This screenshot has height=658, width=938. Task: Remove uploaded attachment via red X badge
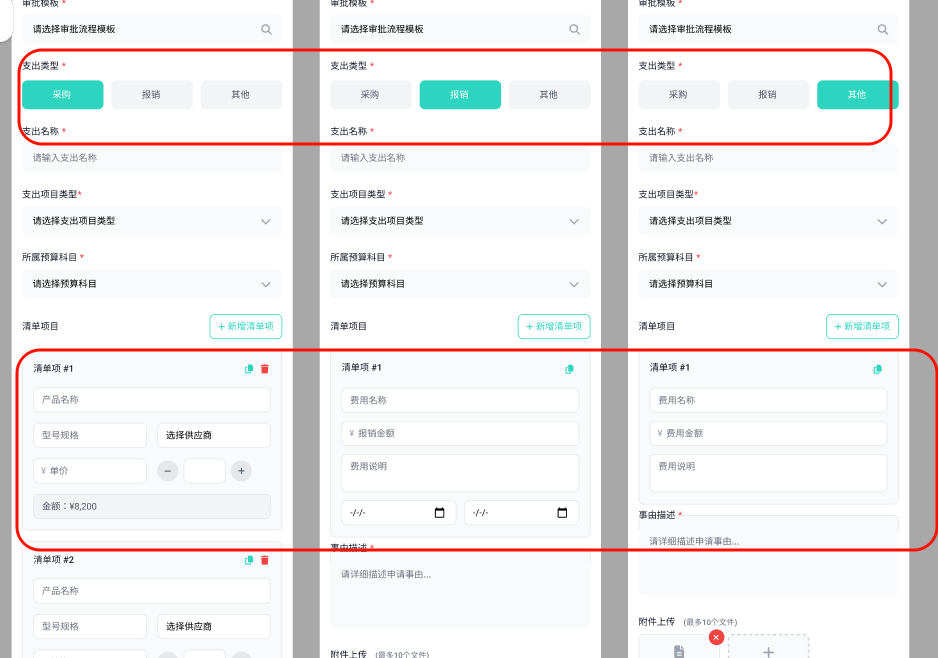(x=716, y=637)
